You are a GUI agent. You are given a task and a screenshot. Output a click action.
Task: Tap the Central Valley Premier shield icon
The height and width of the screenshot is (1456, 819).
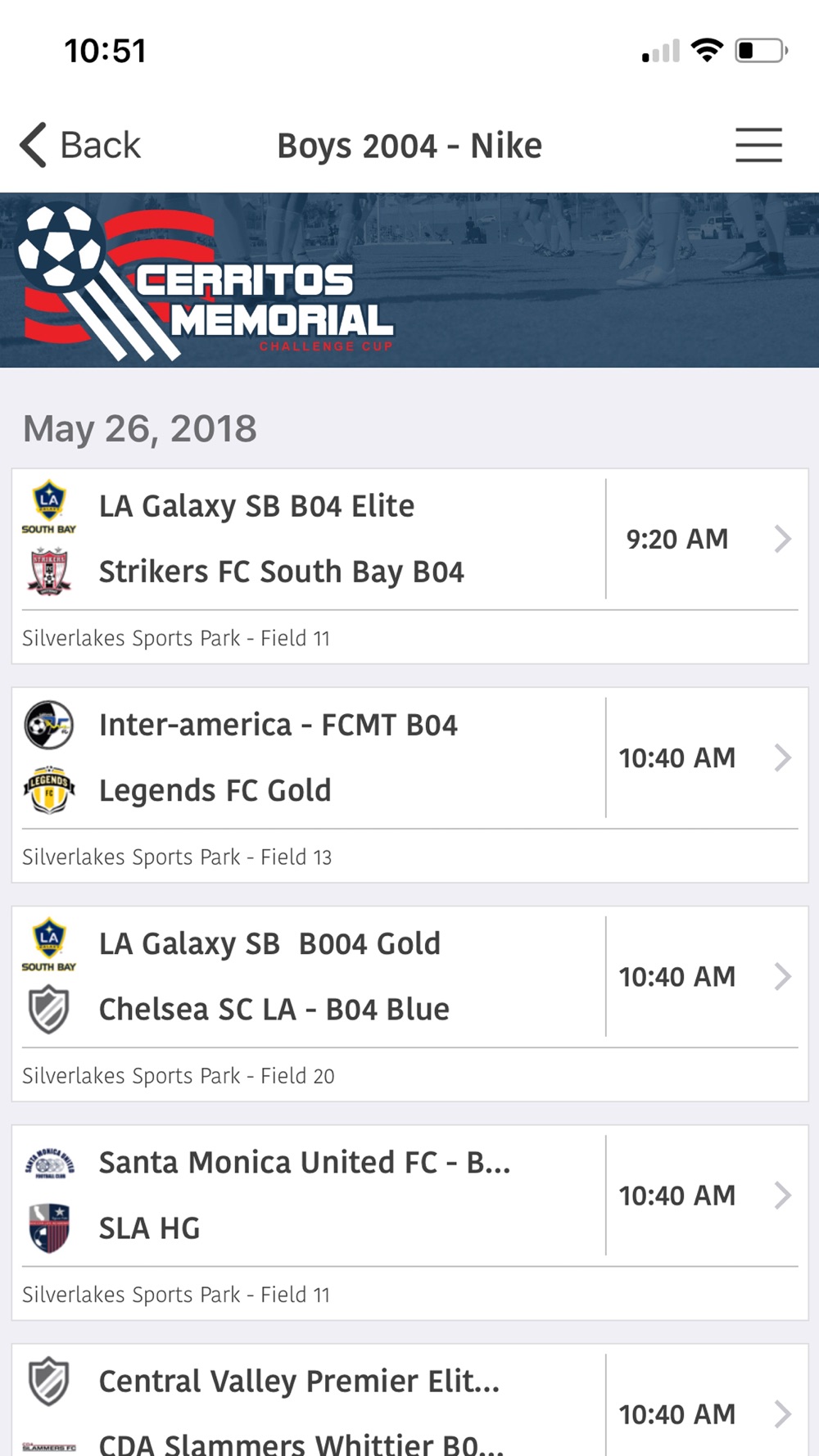pos(49,1381)
